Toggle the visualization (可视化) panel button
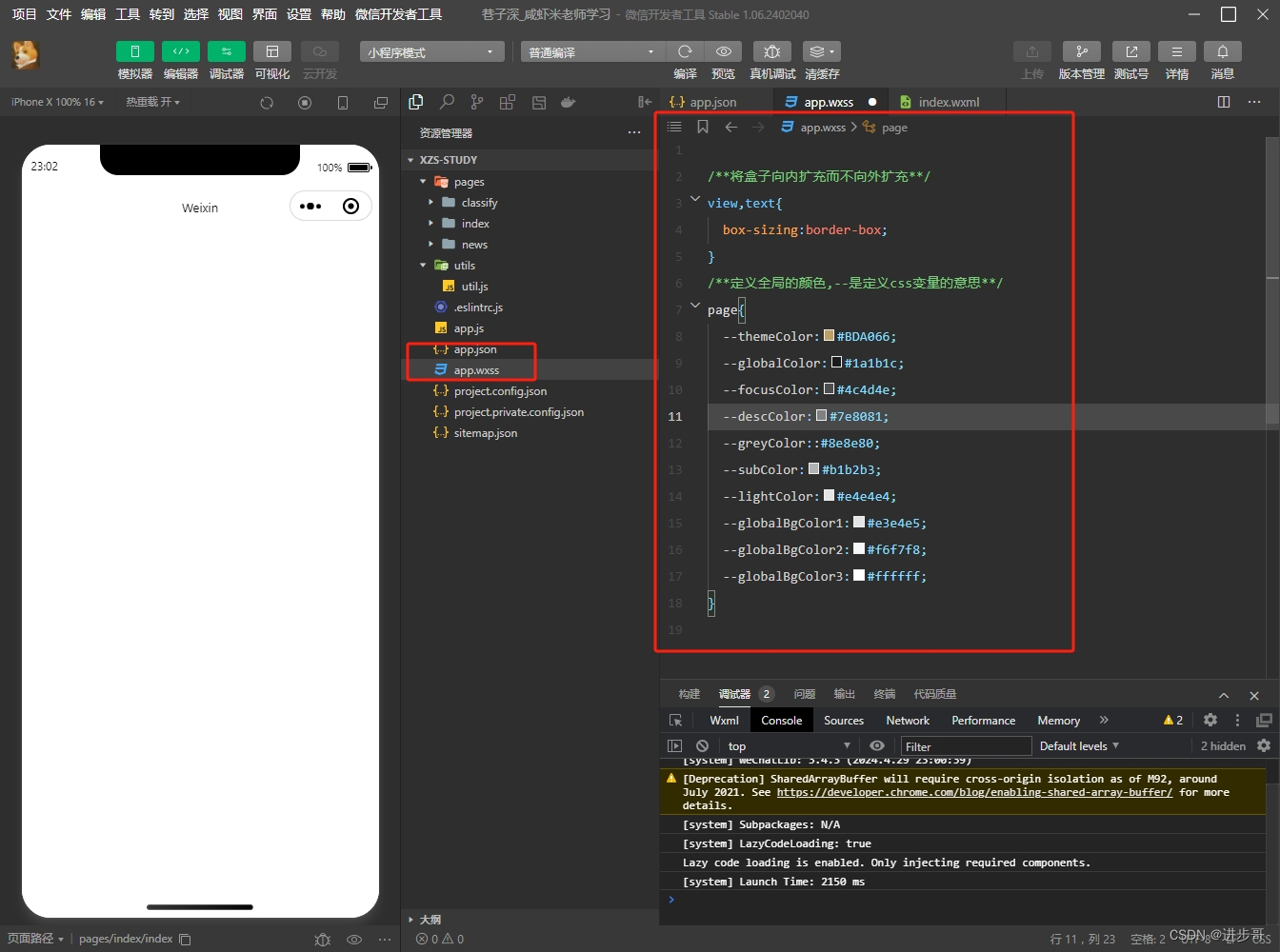Screen dimensions: 1280x952 click(x=271, y=51)
